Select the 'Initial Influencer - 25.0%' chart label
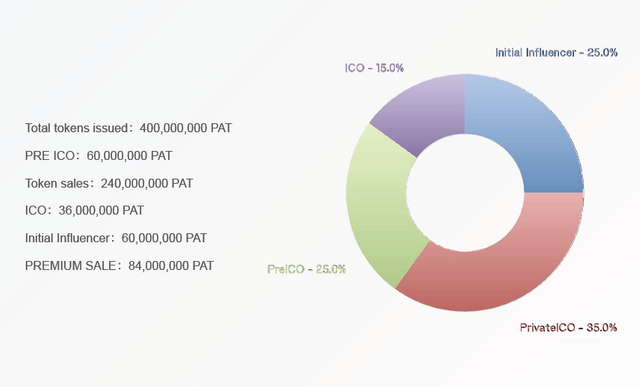 [x=556, y=53]
